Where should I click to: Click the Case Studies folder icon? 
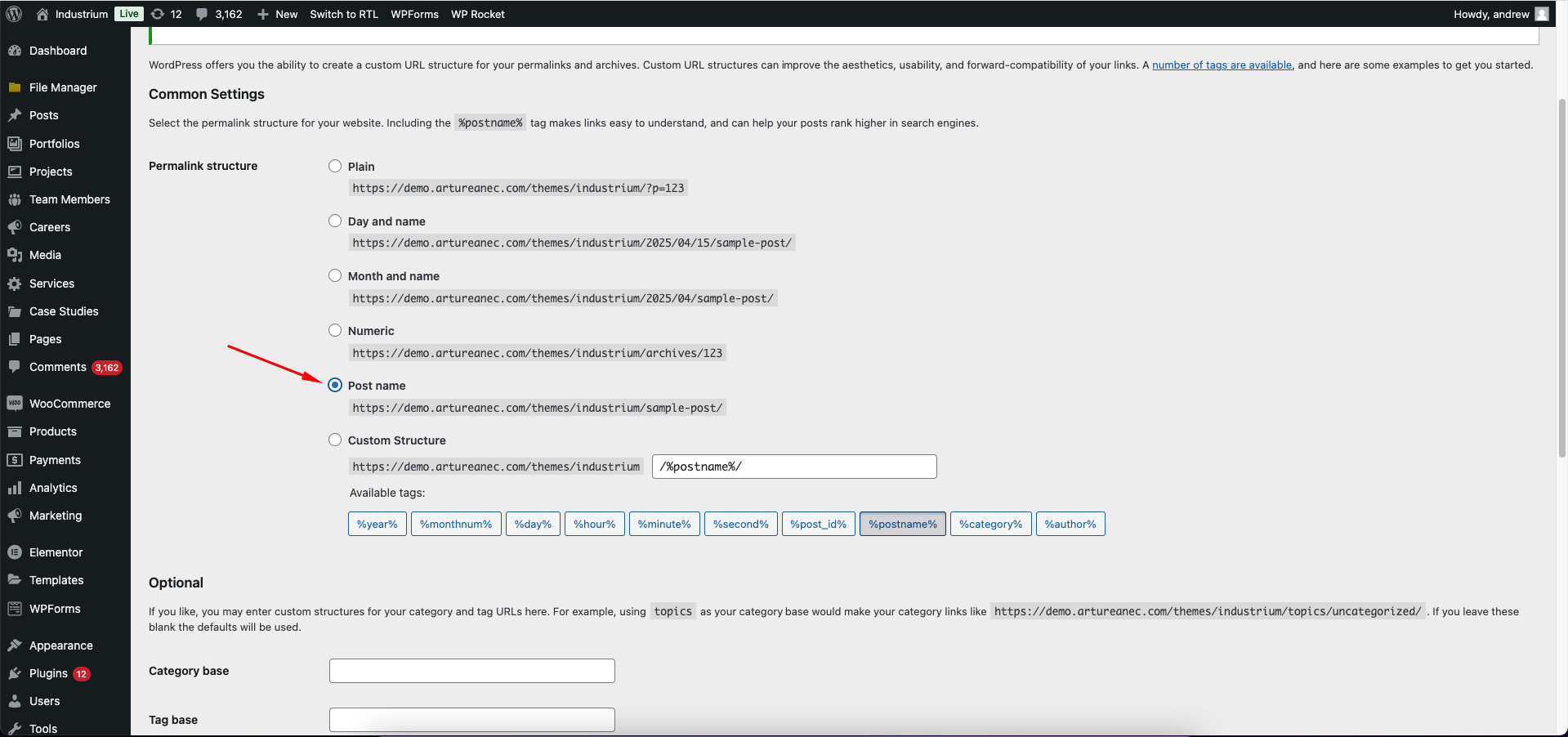15,311
